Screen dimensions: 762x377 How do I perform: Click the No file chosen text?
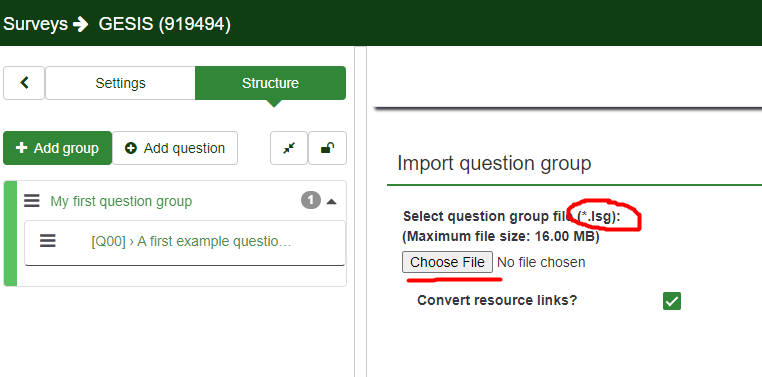[x=541, y=262]
